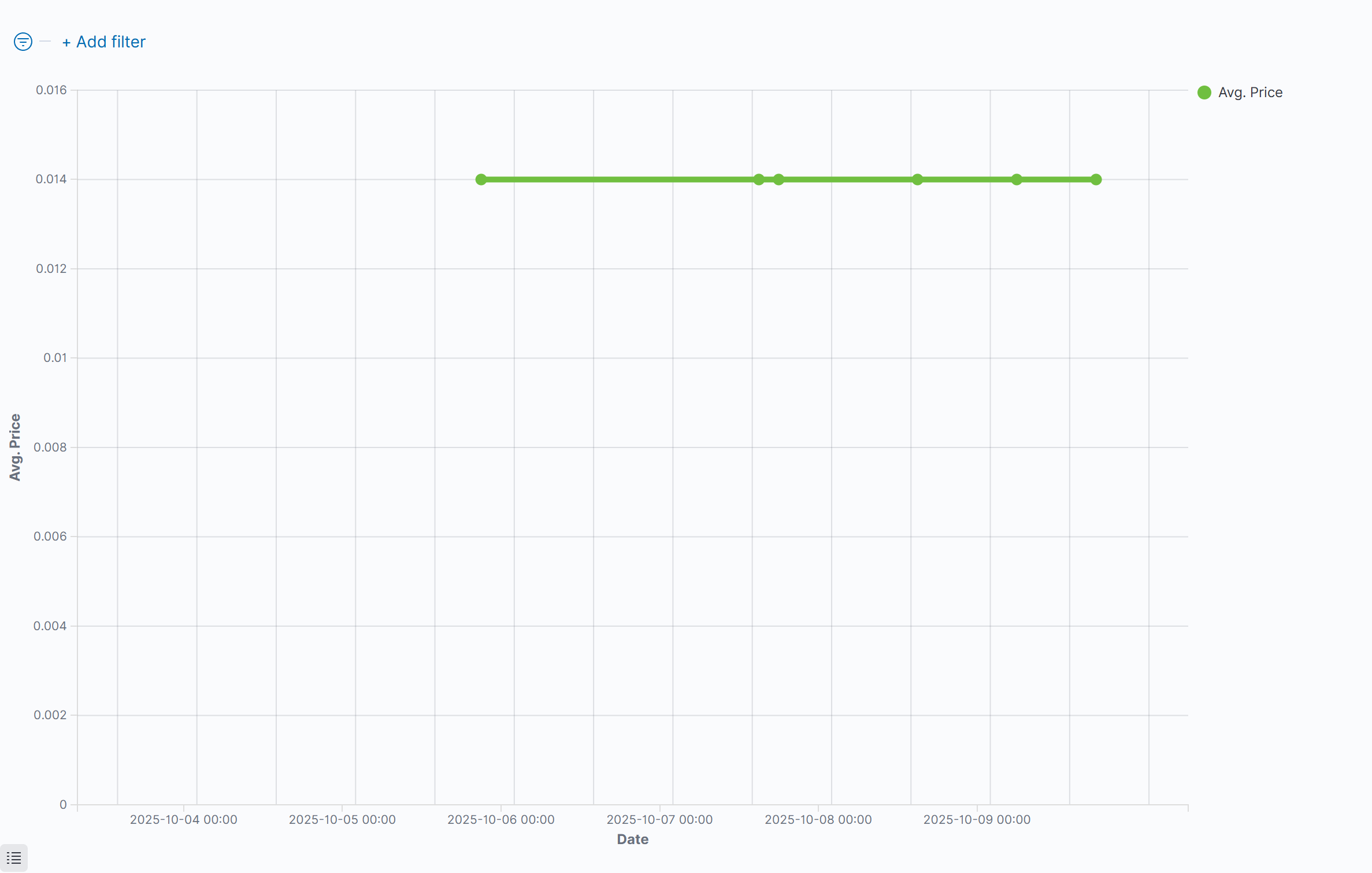The image size is (1372, 873).
Task: Click the green Avg. Price legend swatch
Action: 1204,93
